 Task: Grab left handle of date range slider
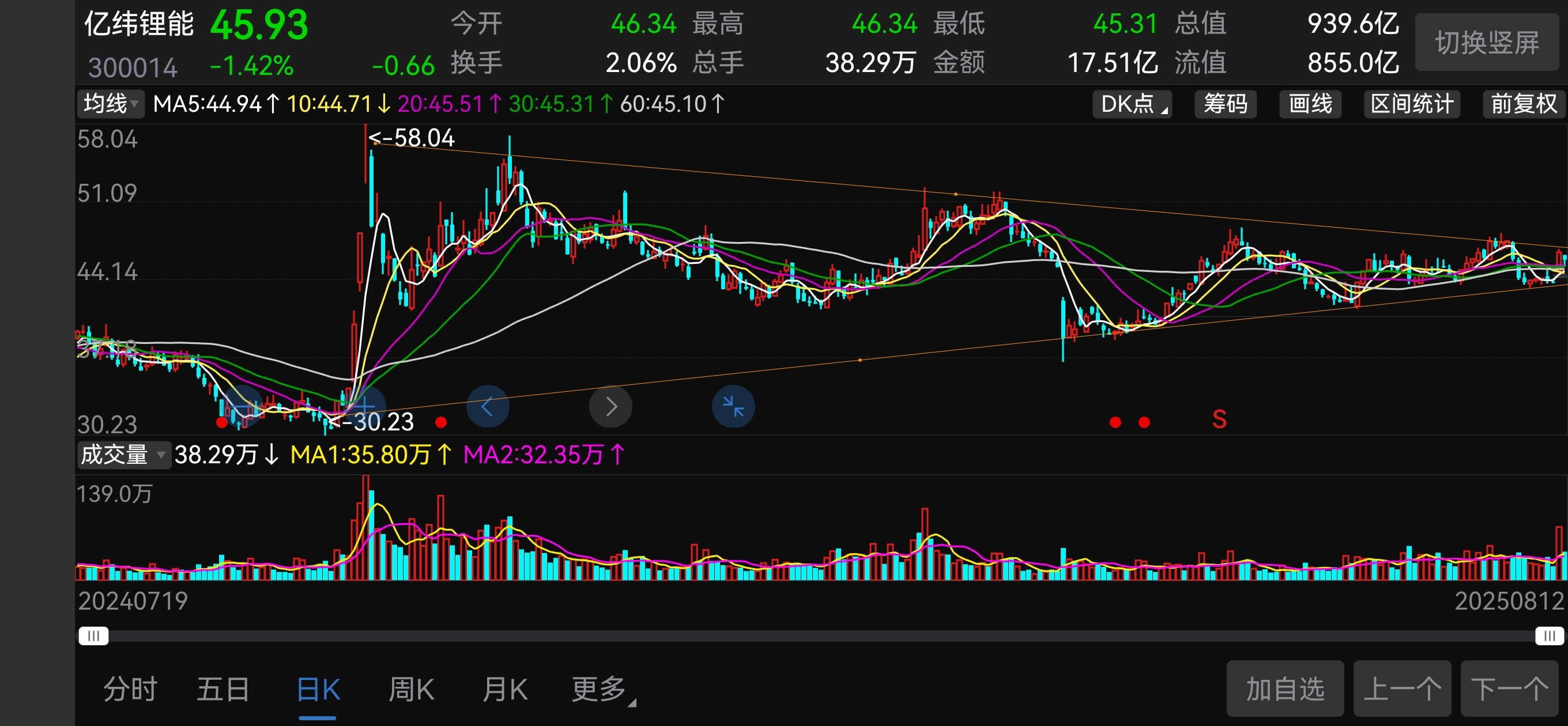coord(94,636)
